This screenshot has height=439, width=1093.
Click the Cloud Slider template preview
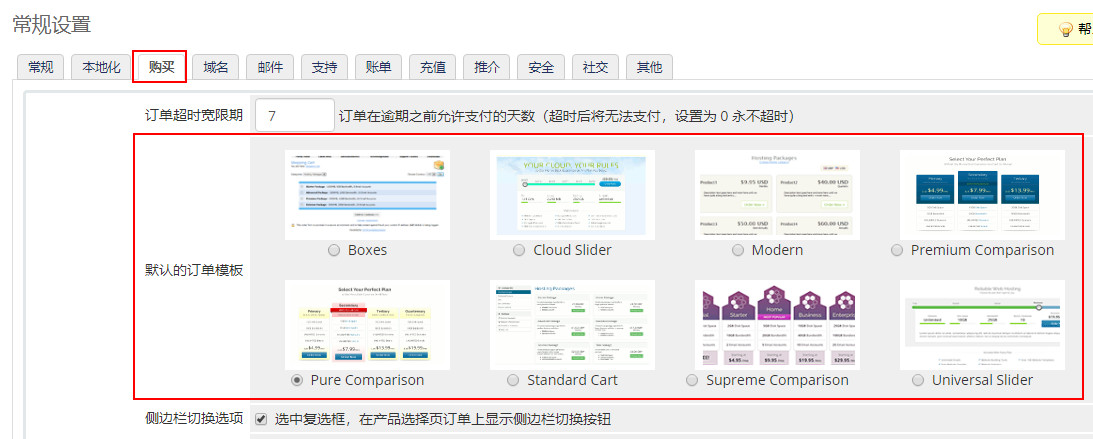pyautogui.click(x=572, y=195)
